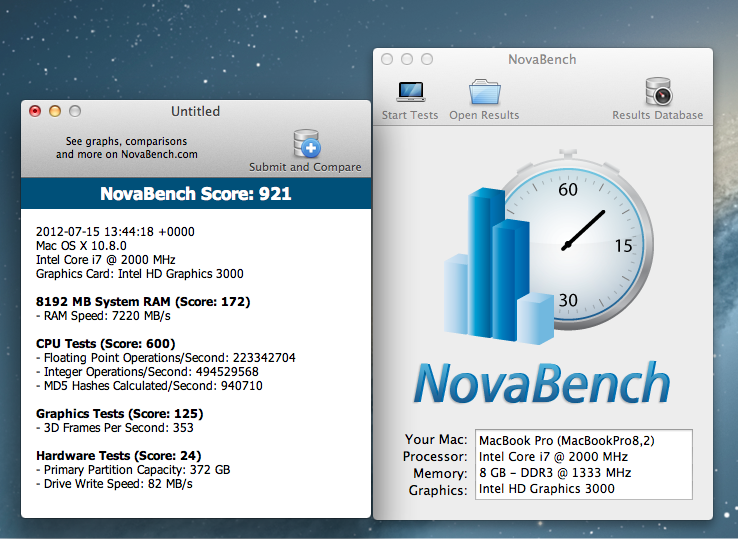Click the Graphics: label in the NovaBench window
Screen dimensions: 738x539
coord(438,491)
